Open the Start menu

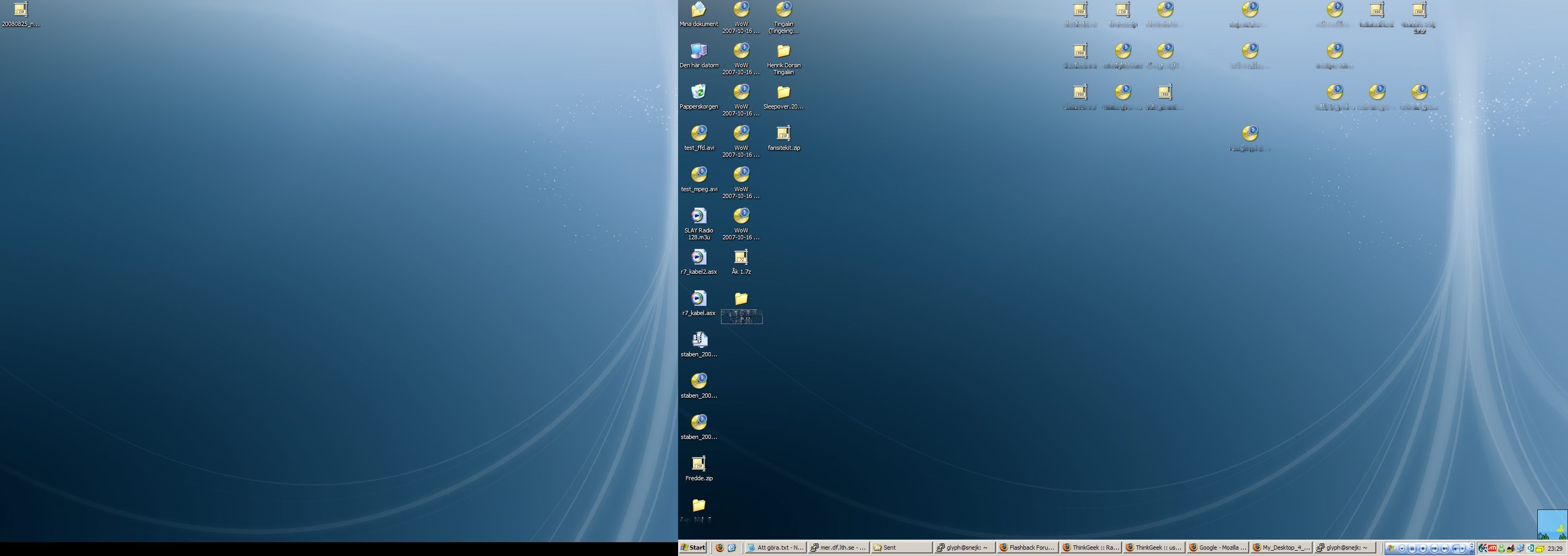[693, 548]
